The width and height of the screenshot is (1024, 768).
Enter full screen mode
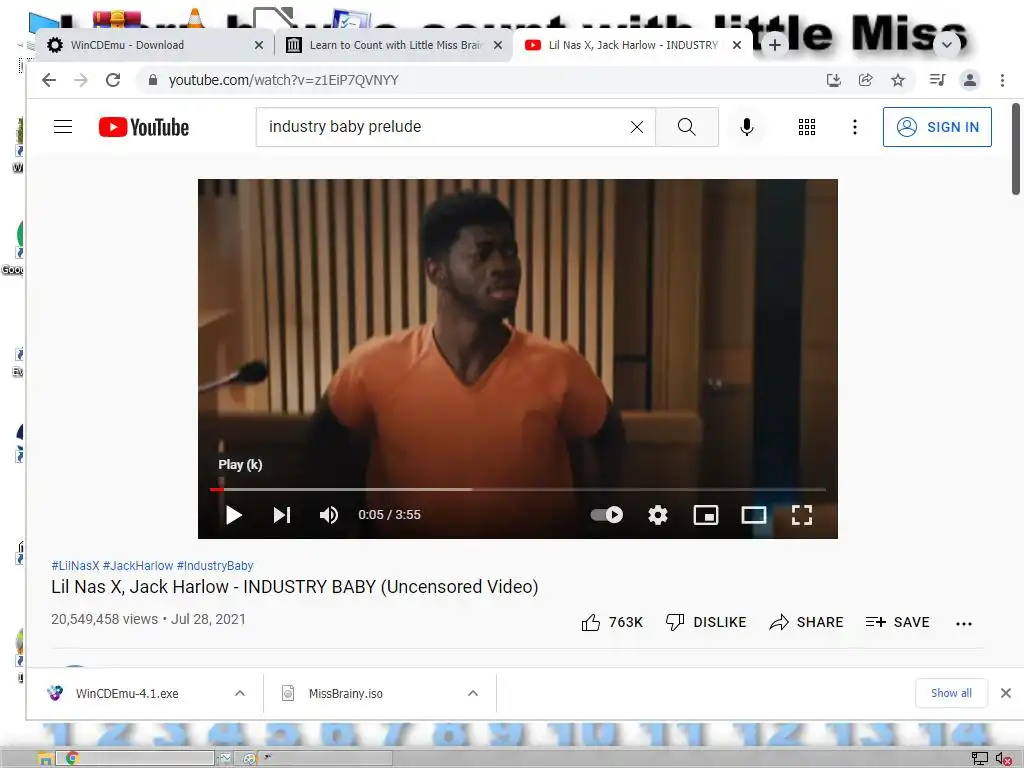click(x=801, y=515)
